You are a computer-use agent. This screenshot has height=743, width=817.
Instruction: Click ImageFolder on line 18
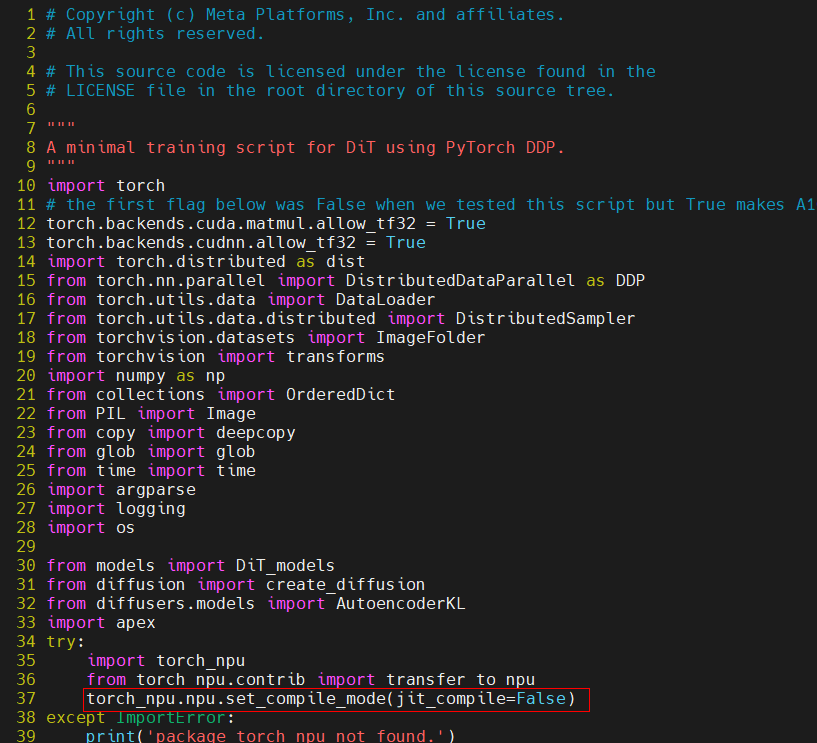point(430,338)
